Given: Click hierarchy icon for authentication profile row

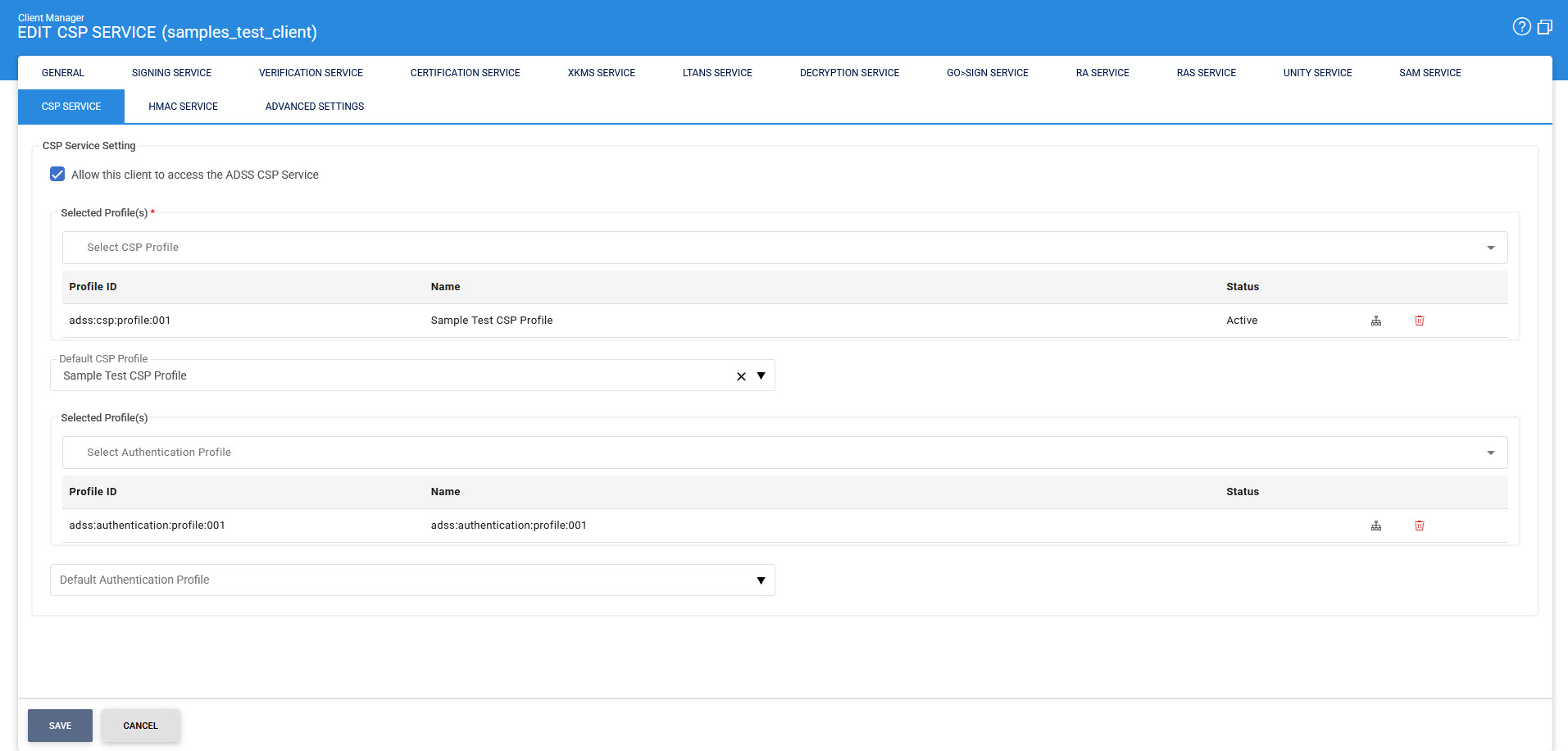Looking at the screenshot, I should coord(1376,526).
